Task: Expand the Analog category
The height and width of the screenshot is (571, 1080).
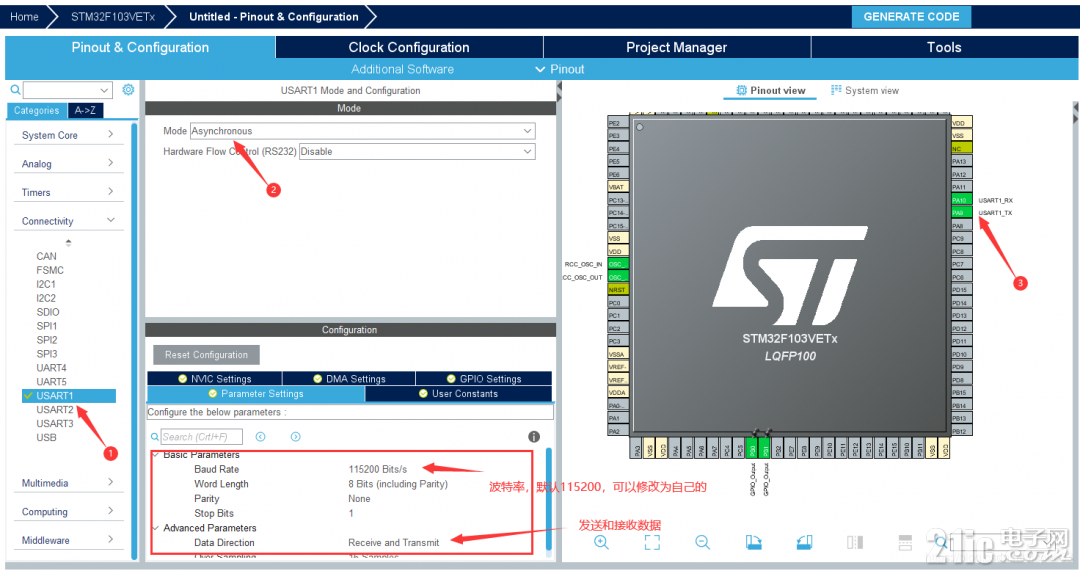Action: pos(68,163)
